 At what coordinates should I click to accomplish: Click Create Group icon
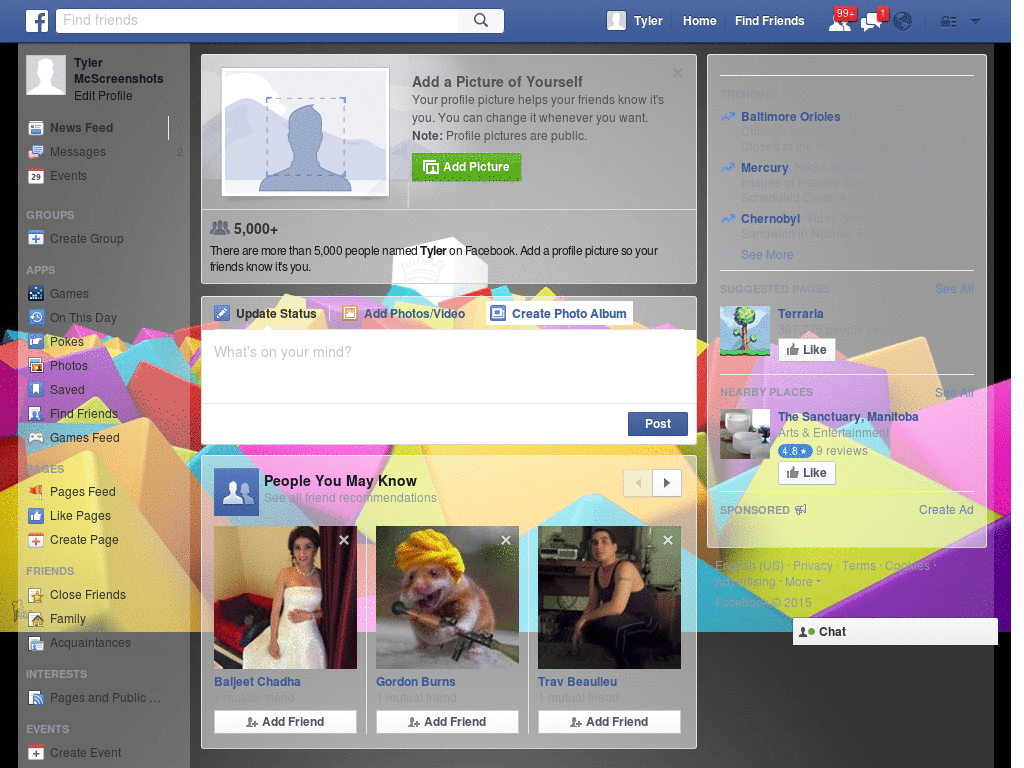pyautogui.click(x=36, y=238)
